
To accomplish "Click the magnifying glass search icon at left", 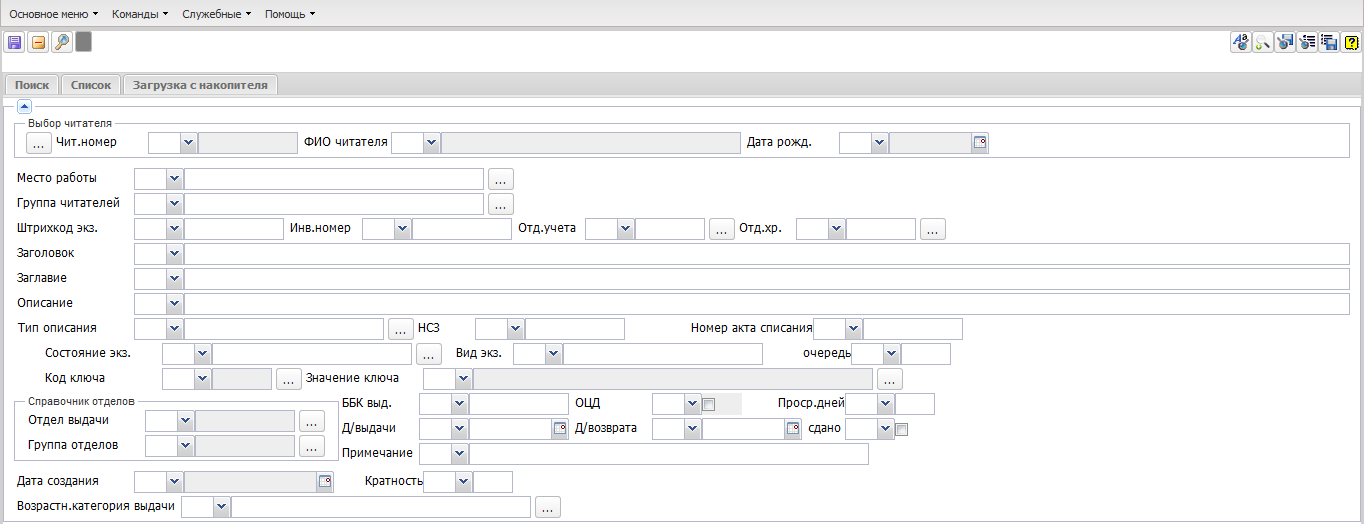I will point(61,42).
